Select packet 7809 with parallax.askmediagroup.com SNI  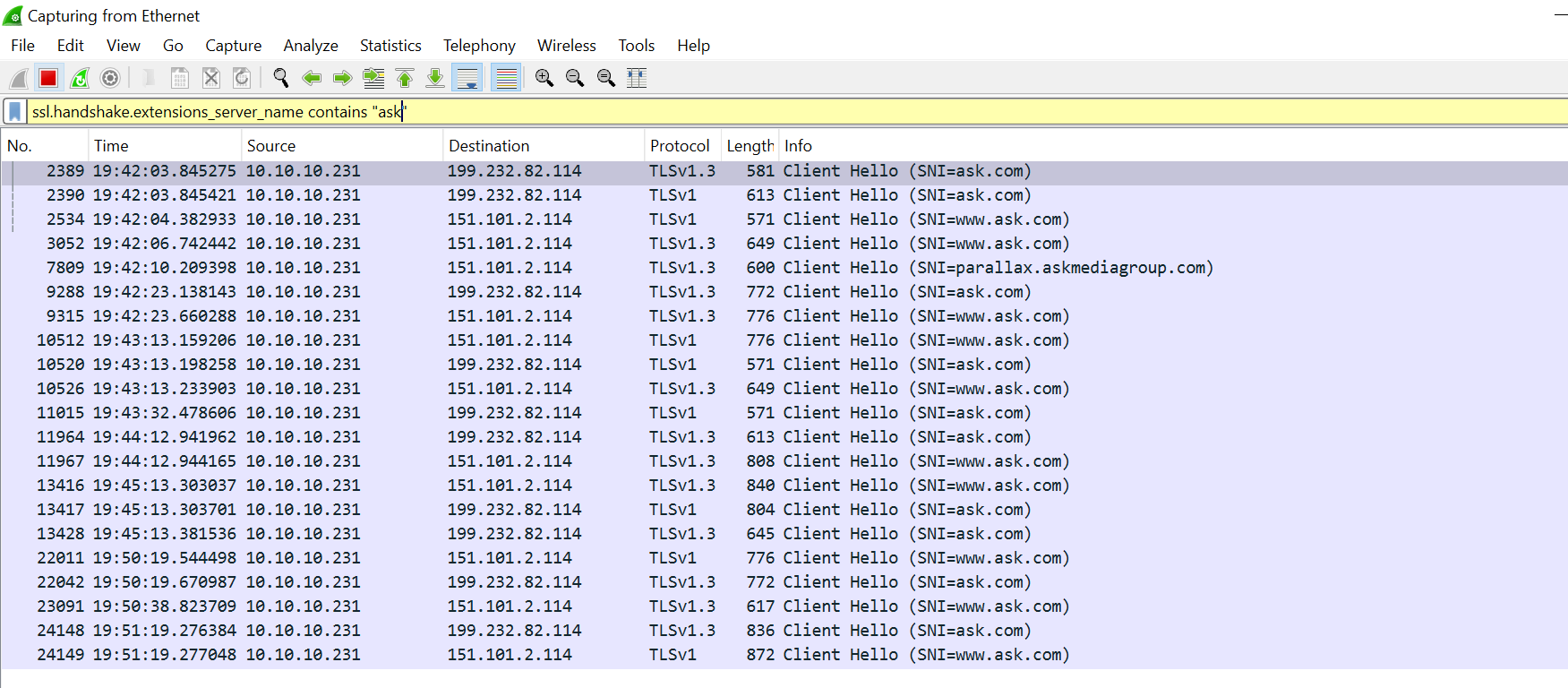pos(627,268)
